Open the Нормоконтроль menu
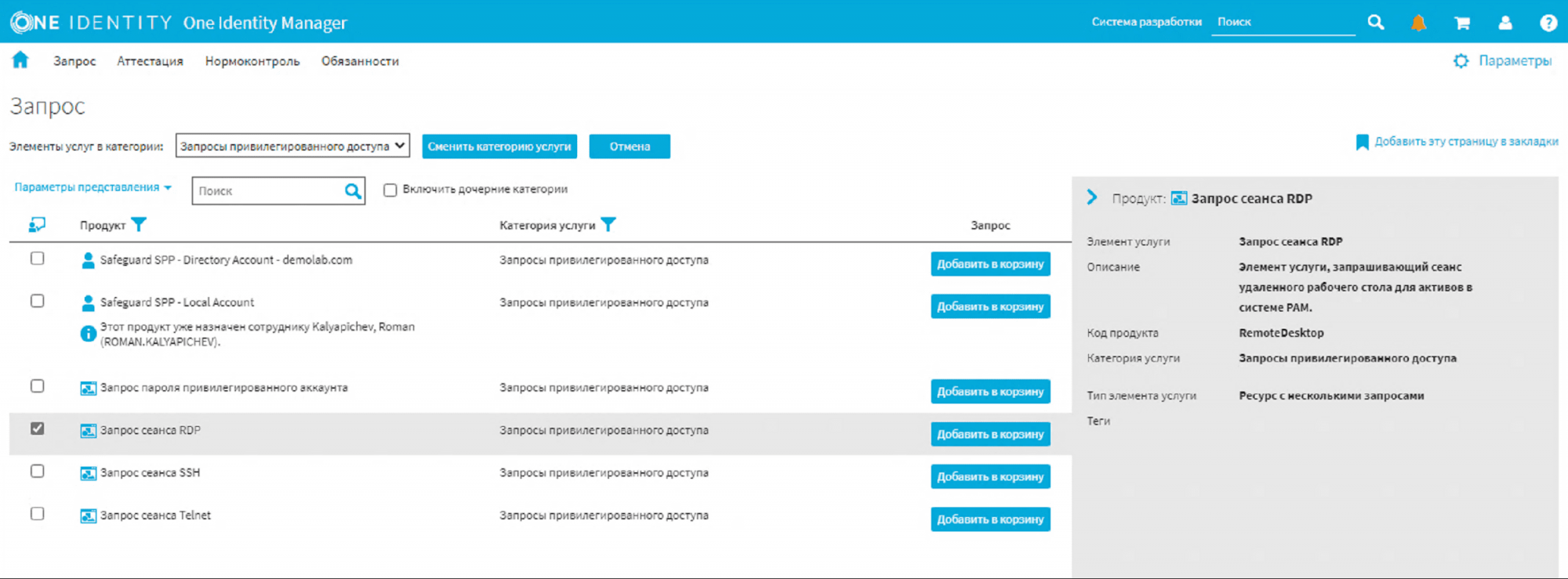Viewport: 1568px width, 579px height. click(252, 61)
